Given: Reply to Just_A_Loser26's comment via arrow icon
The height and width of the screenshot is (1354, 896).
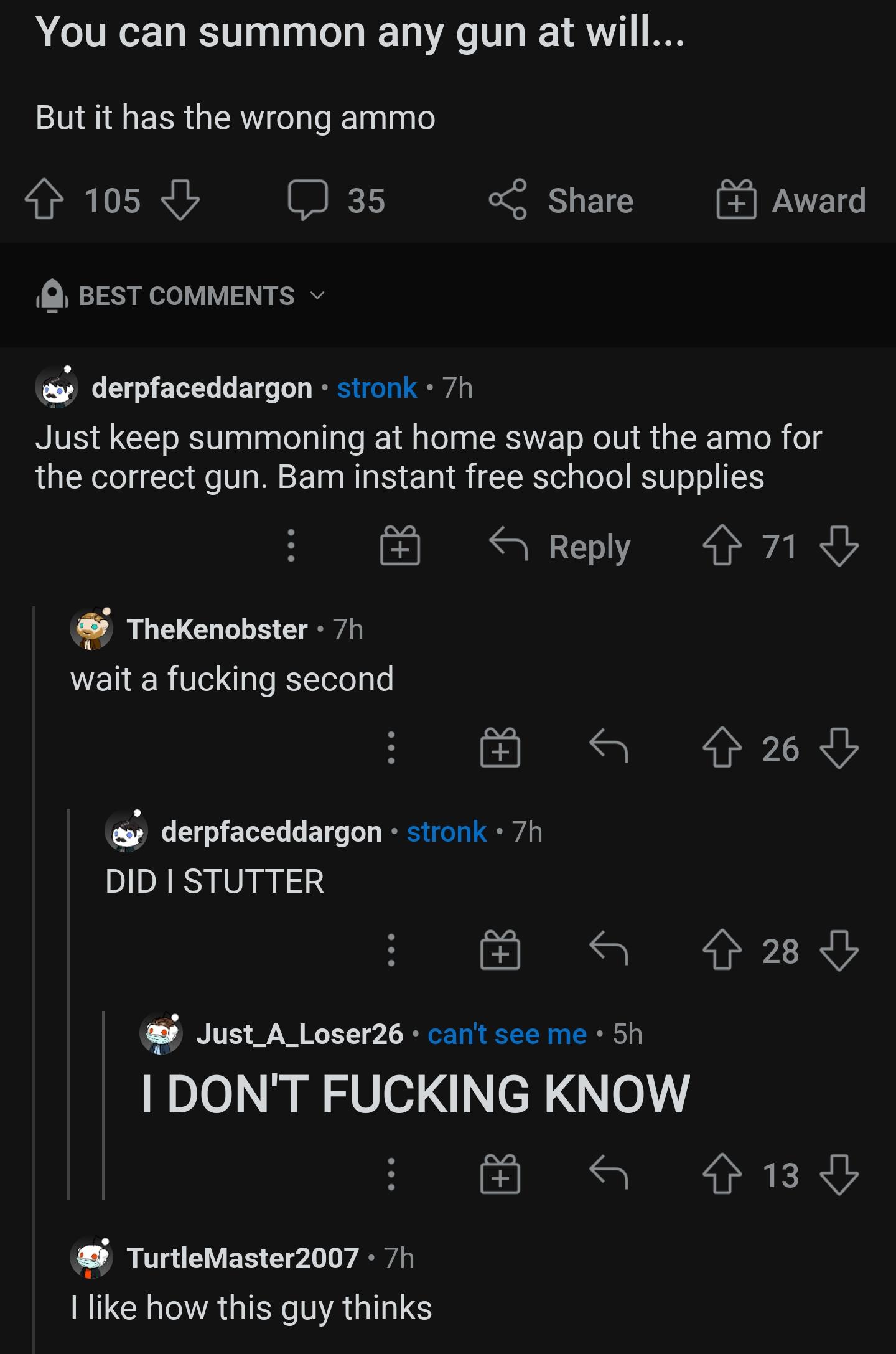Looking at the screenshot, I should [609, 1175].
